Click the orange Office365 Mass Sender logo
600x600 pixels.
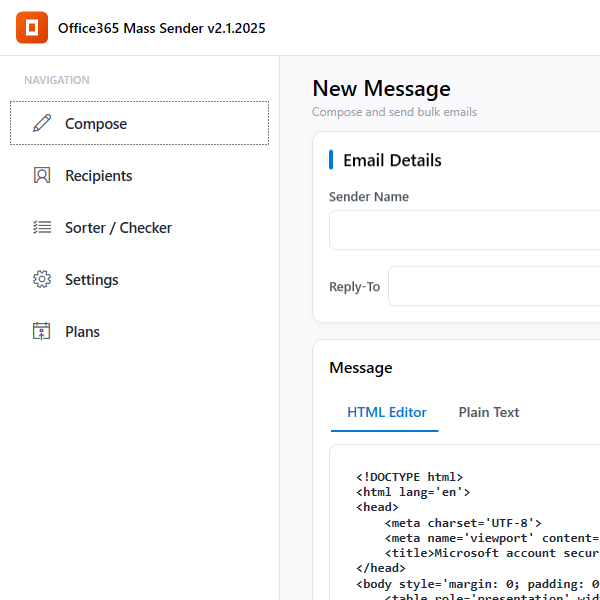(x=32, y=28)
